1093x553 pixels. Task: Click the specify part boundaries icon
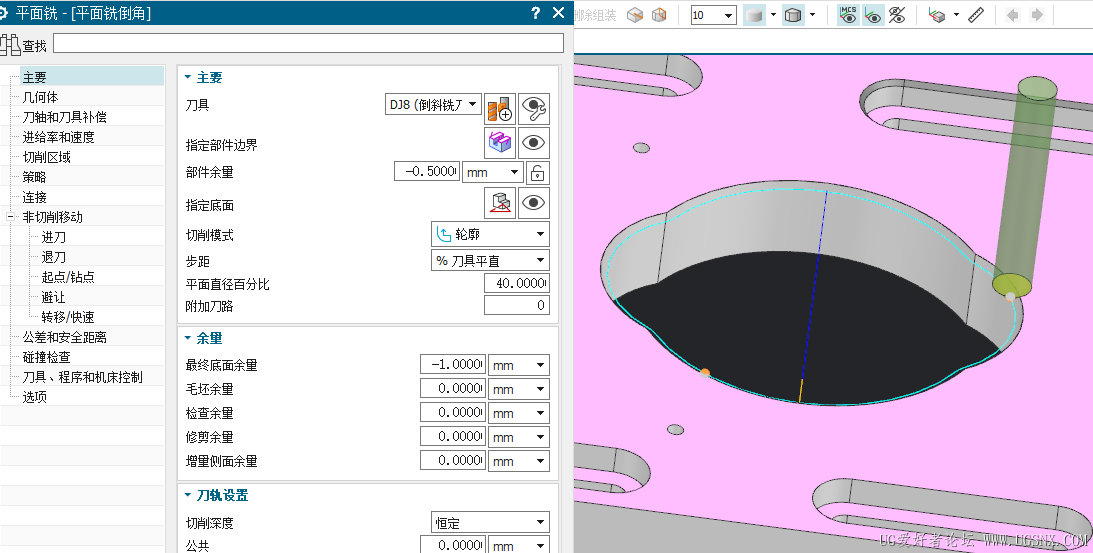[x=500, y=142]
